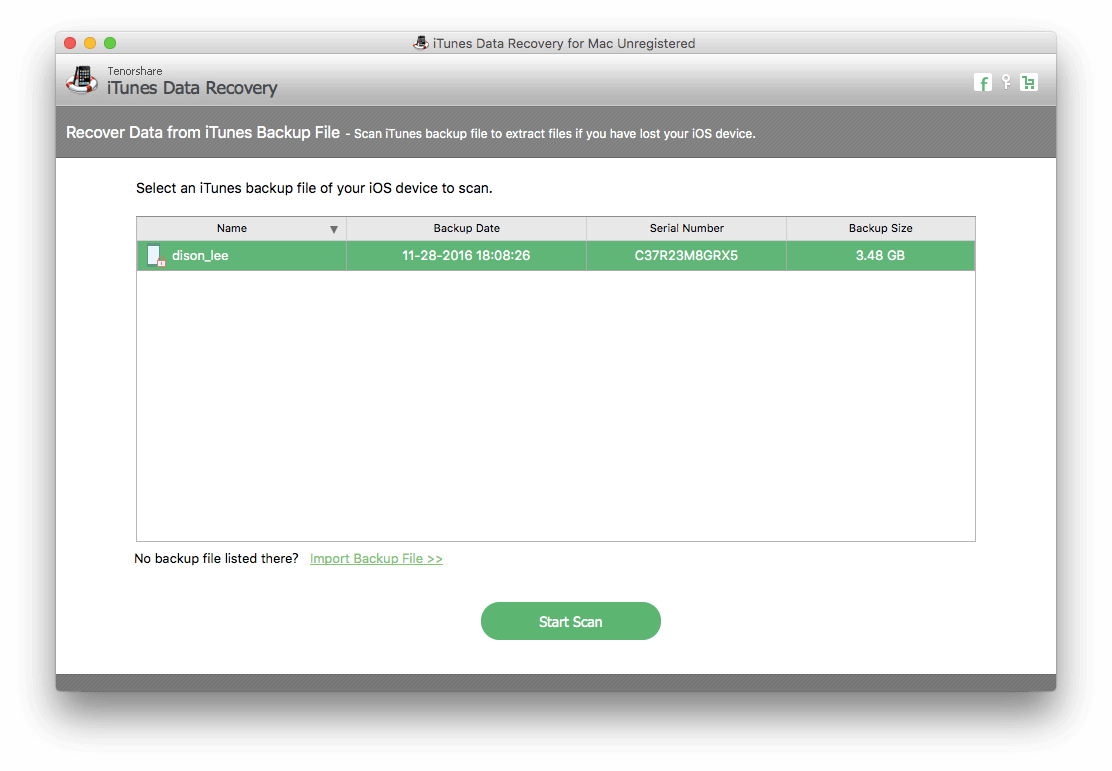Click the device icon beside dison_lee
Viewport: 1112px width, 771px height.
tap(155, 255)
